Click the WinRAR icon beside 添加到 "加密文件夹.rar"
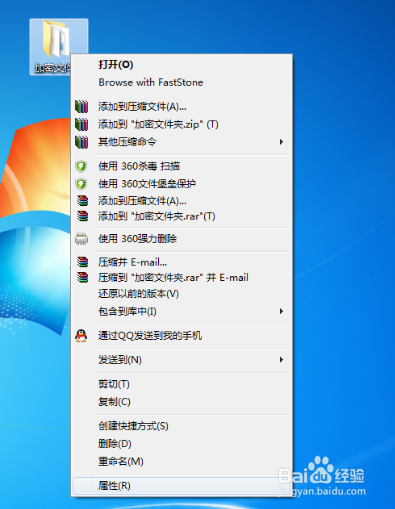395x509 pixels. (82, 216)
